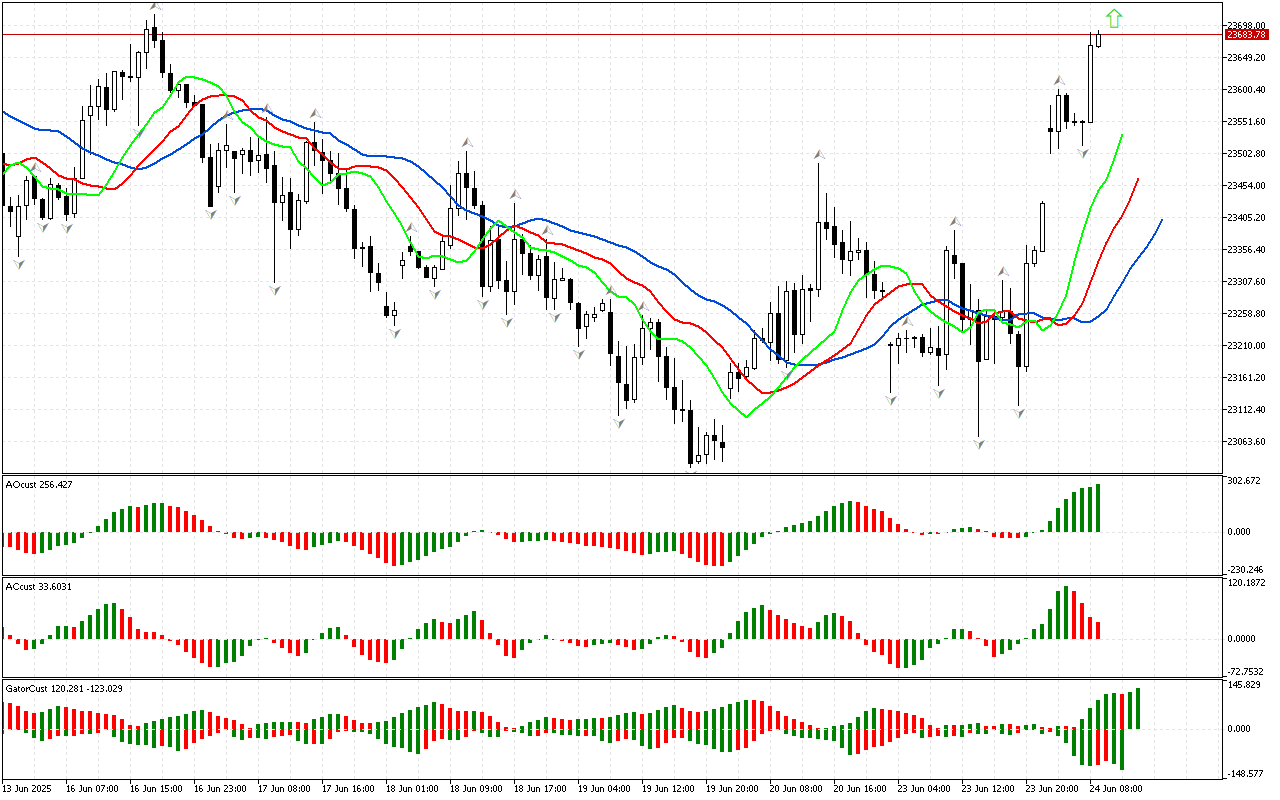The width and height of the screenshot is (1280, 800).
Task: Click the last green upper GatorCust bar
Action: 1137,708
